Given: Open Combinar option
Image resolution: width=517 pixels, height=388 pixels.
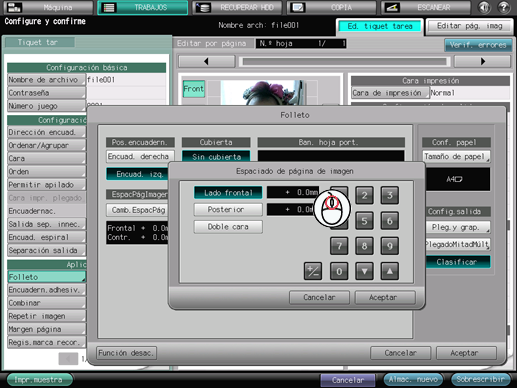Looking at the screenshot, I should (x=46, y=303).
